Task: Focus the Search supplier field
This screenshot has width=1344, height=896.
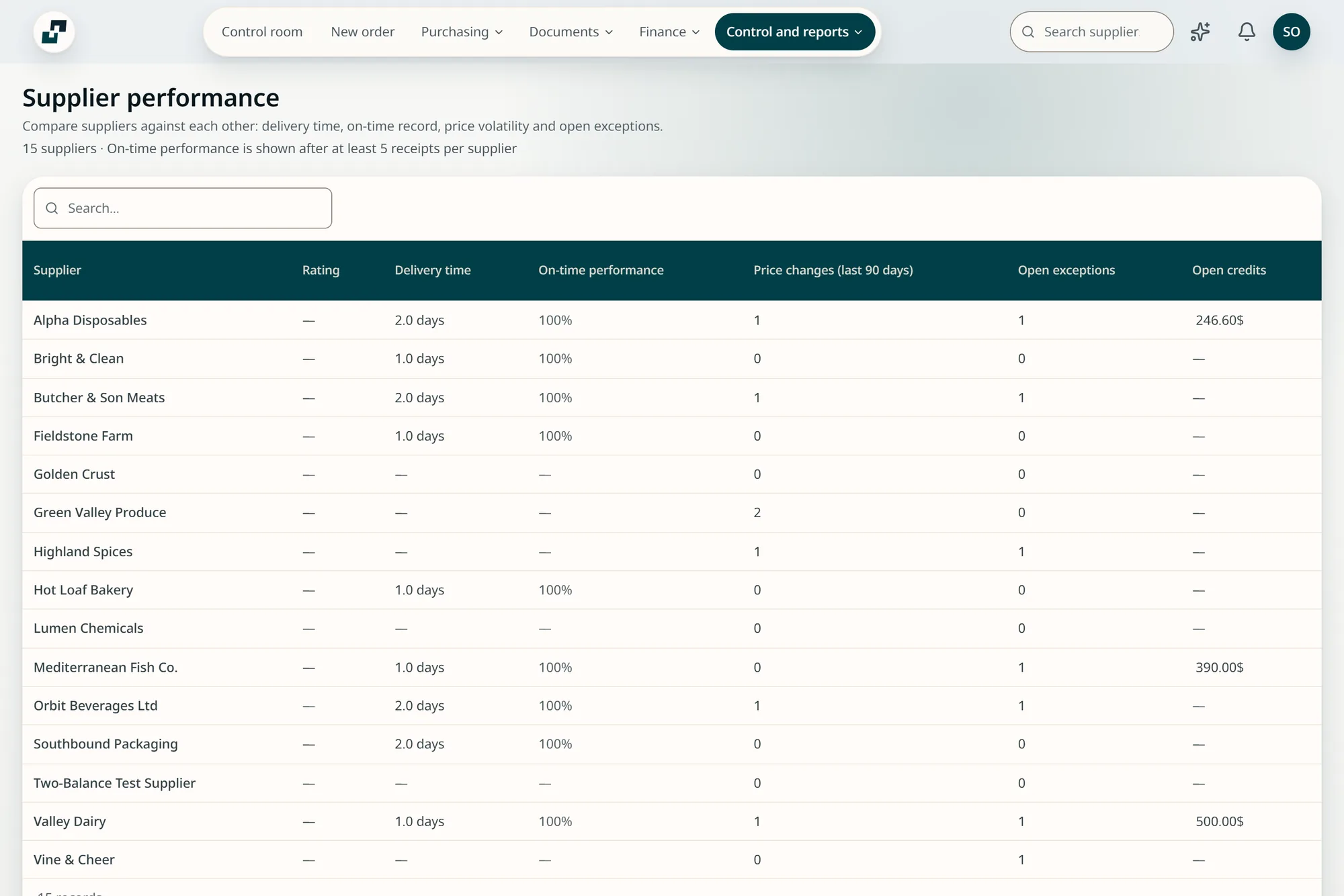Action: pyautogui.click(x=1091, y=32)
